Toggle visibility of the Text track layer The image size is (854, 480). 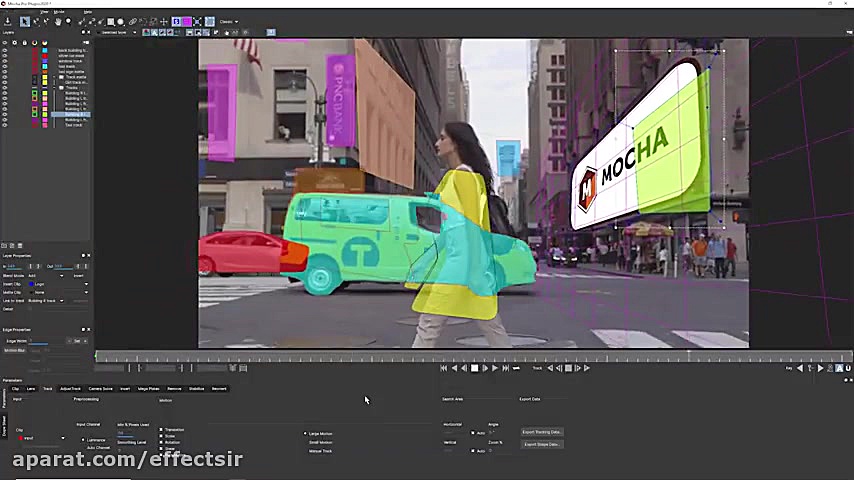[5, 125]
